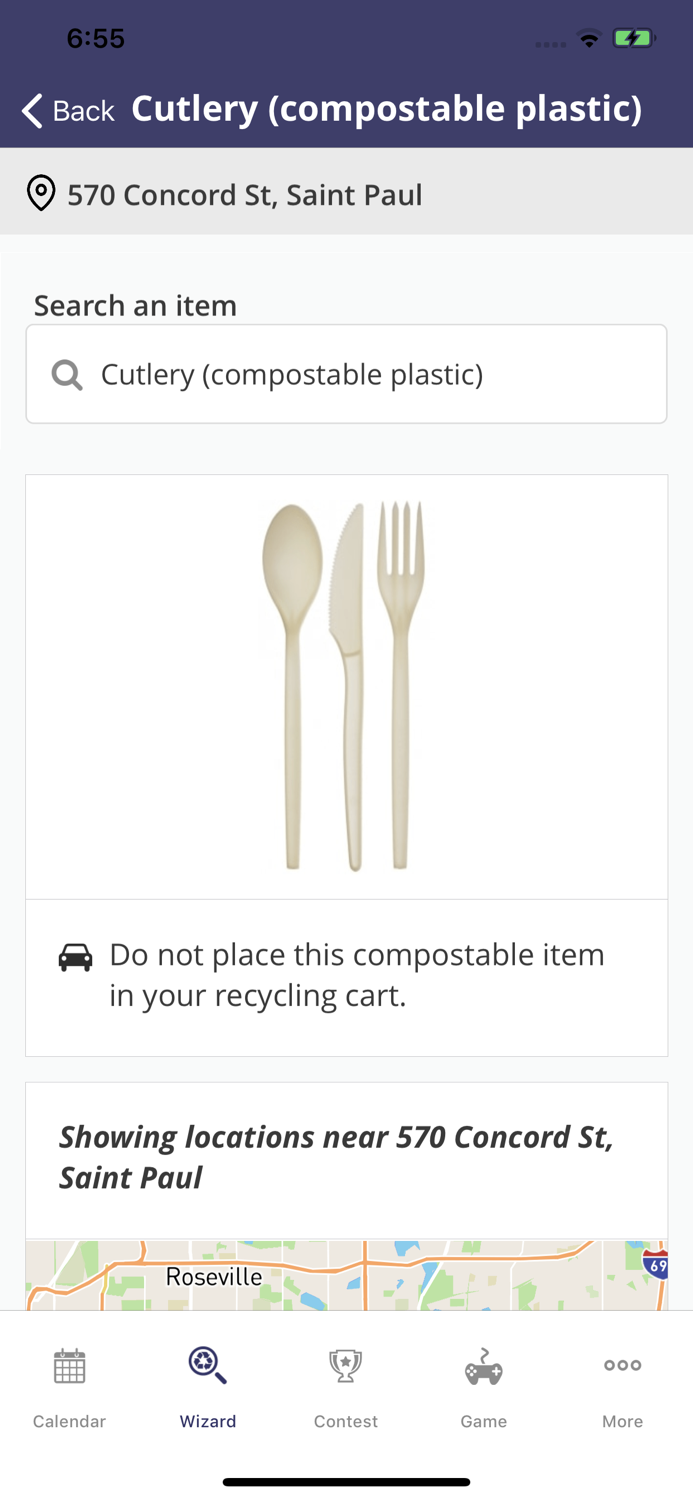Open the More options menu
693x1500 pixels.
click(x=622, y=1364)
